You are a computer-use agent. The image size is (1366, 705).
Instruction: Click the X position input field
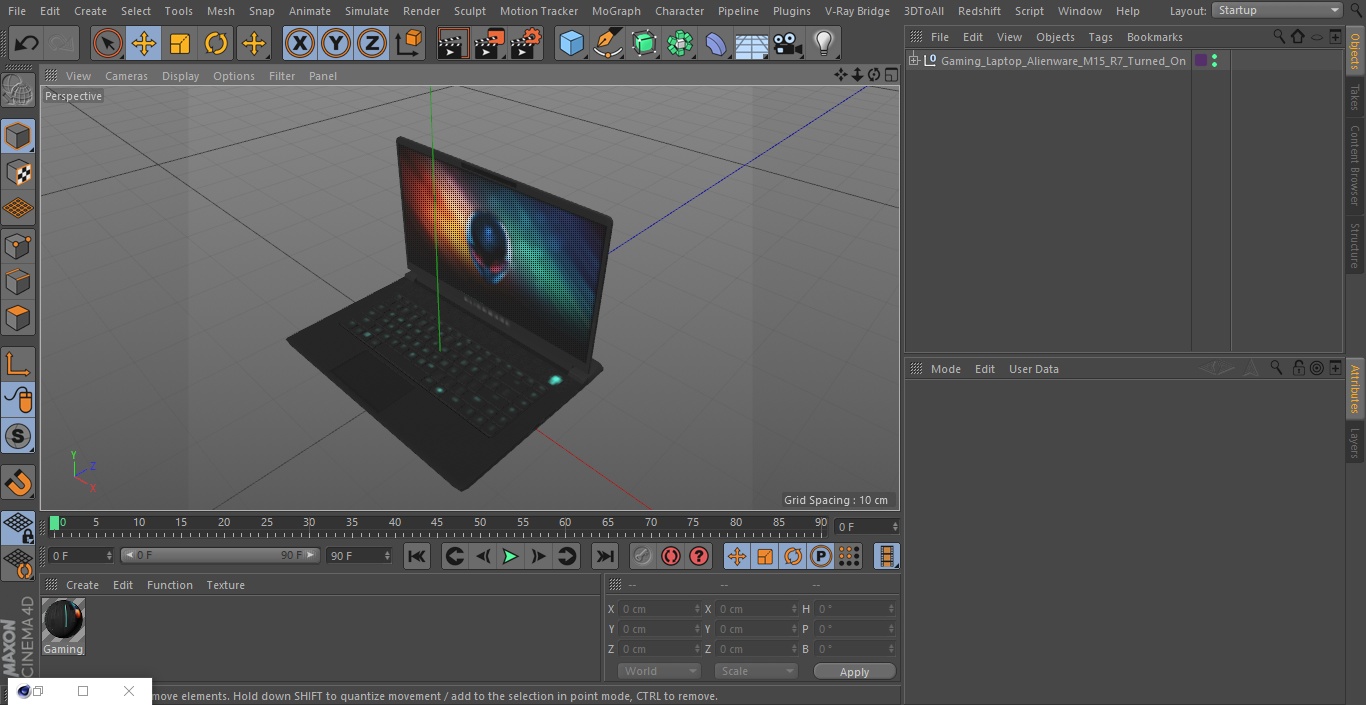pos(660,609)
